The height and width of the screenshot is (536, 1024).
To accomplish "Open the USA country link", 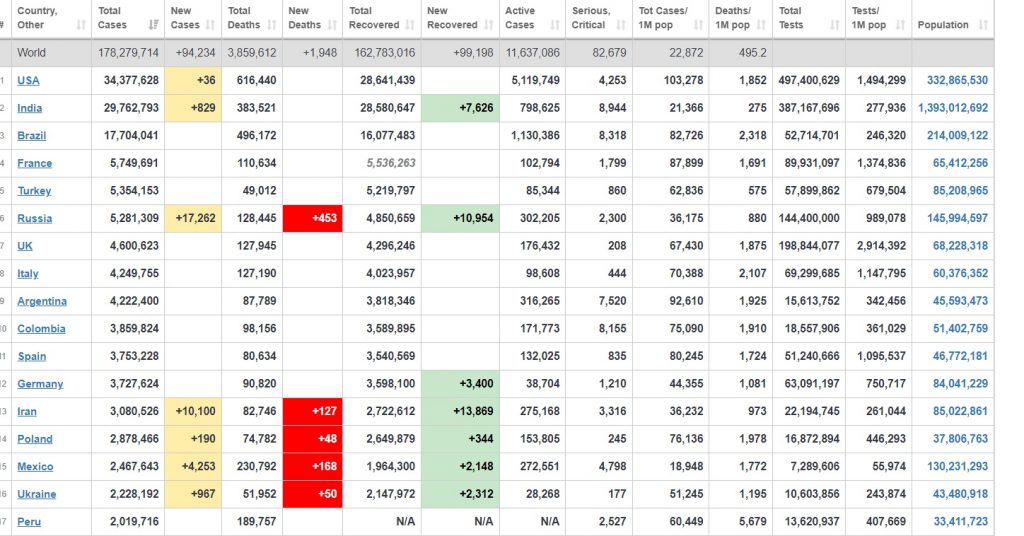I will point(28,80).
